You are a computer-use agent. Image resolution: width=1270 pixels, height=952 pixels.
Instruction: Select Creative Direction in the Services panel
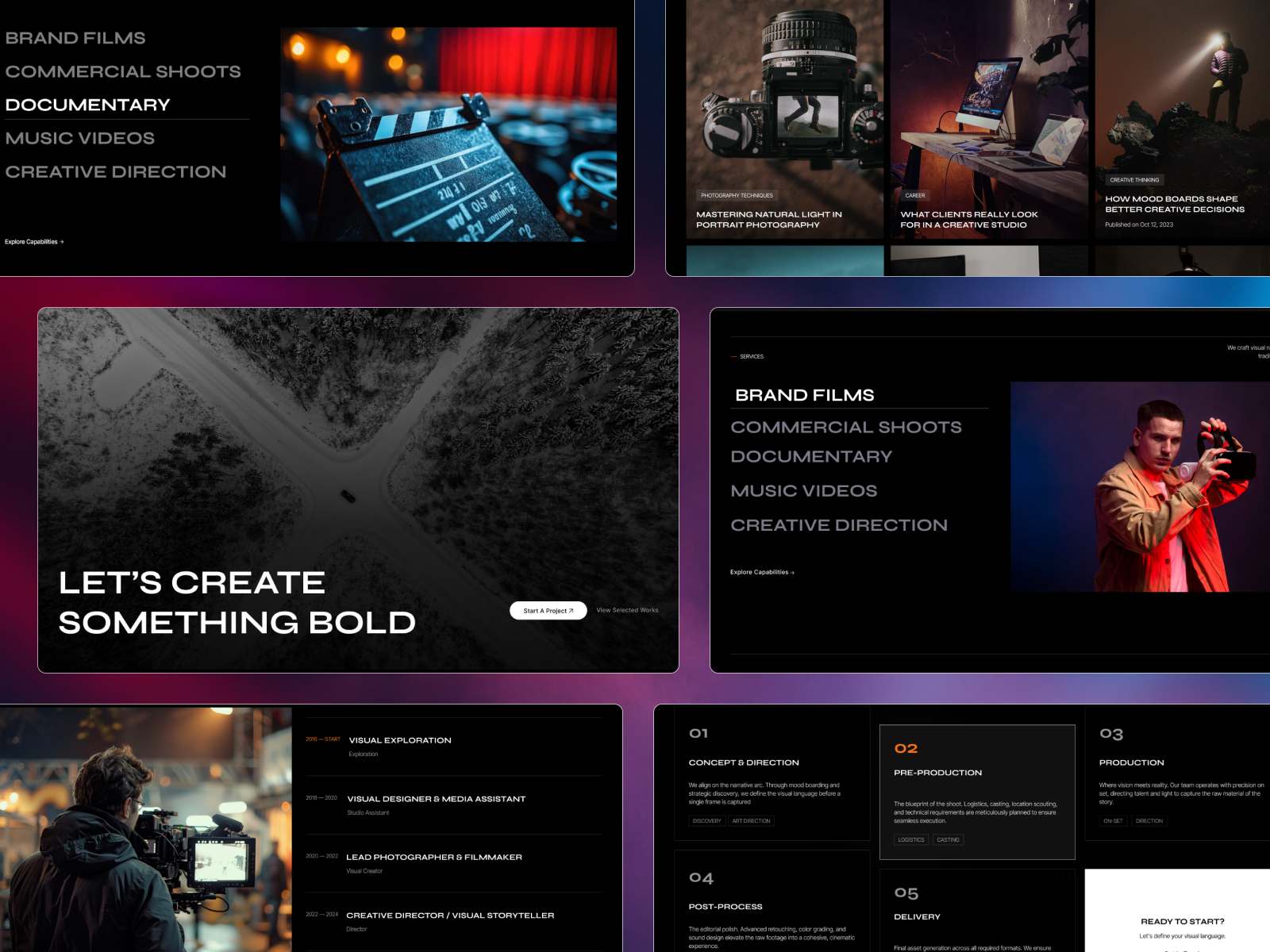[839, 524]
